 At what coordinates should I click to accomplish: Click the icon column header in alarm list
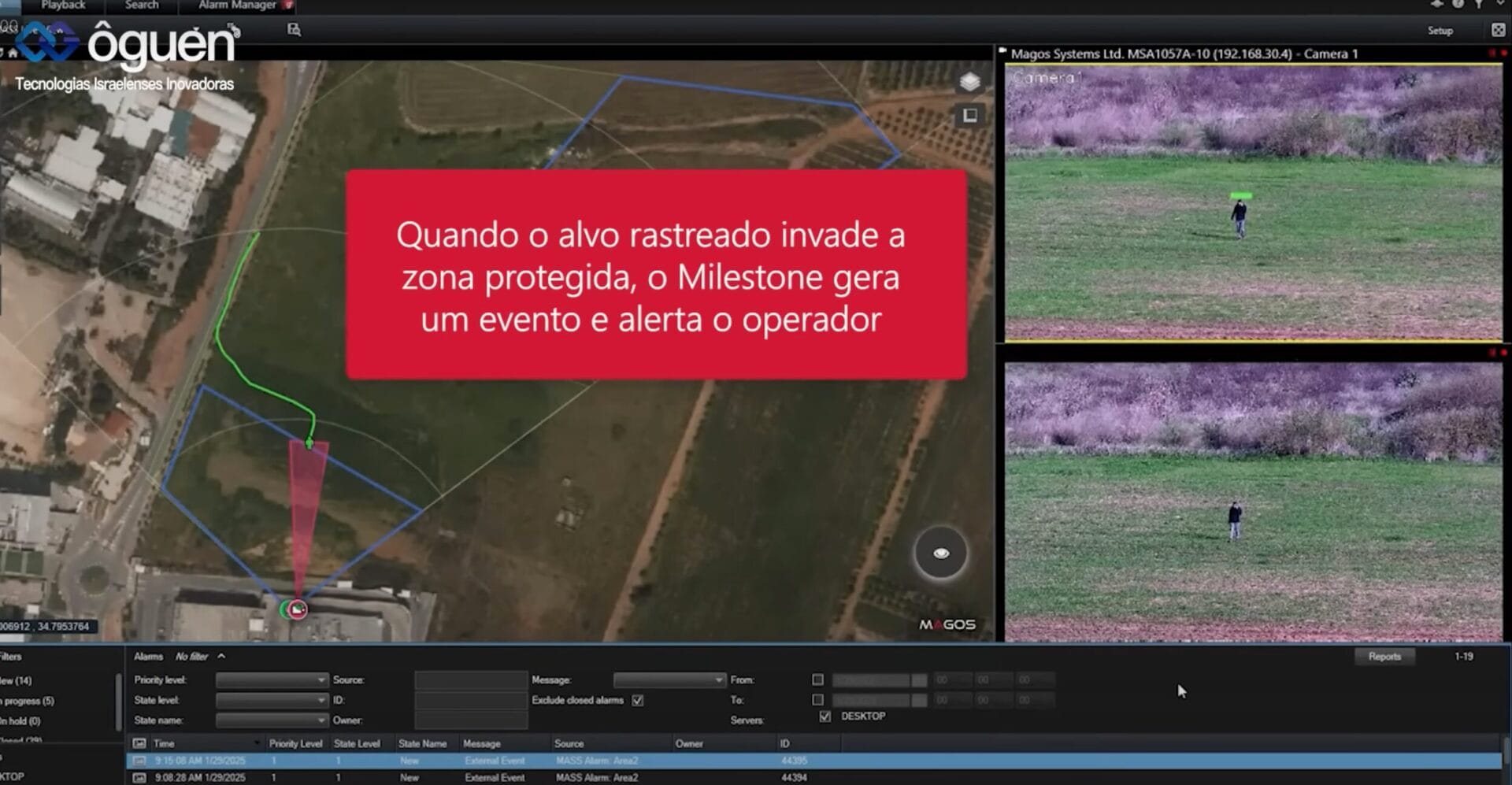(x=139, y=743)
